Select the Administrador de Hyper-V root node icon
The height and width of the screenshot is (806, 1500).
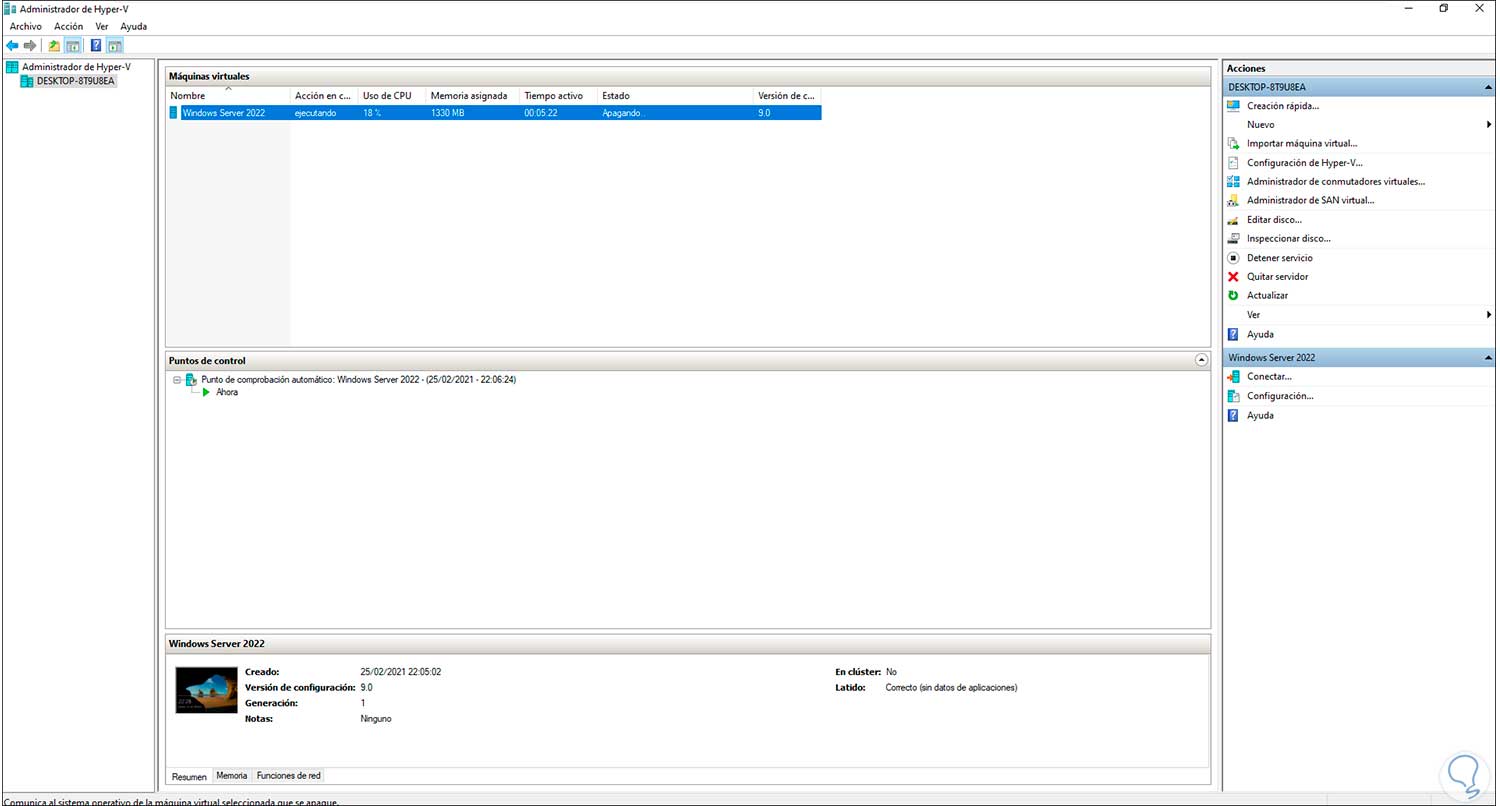coord(12,67)
